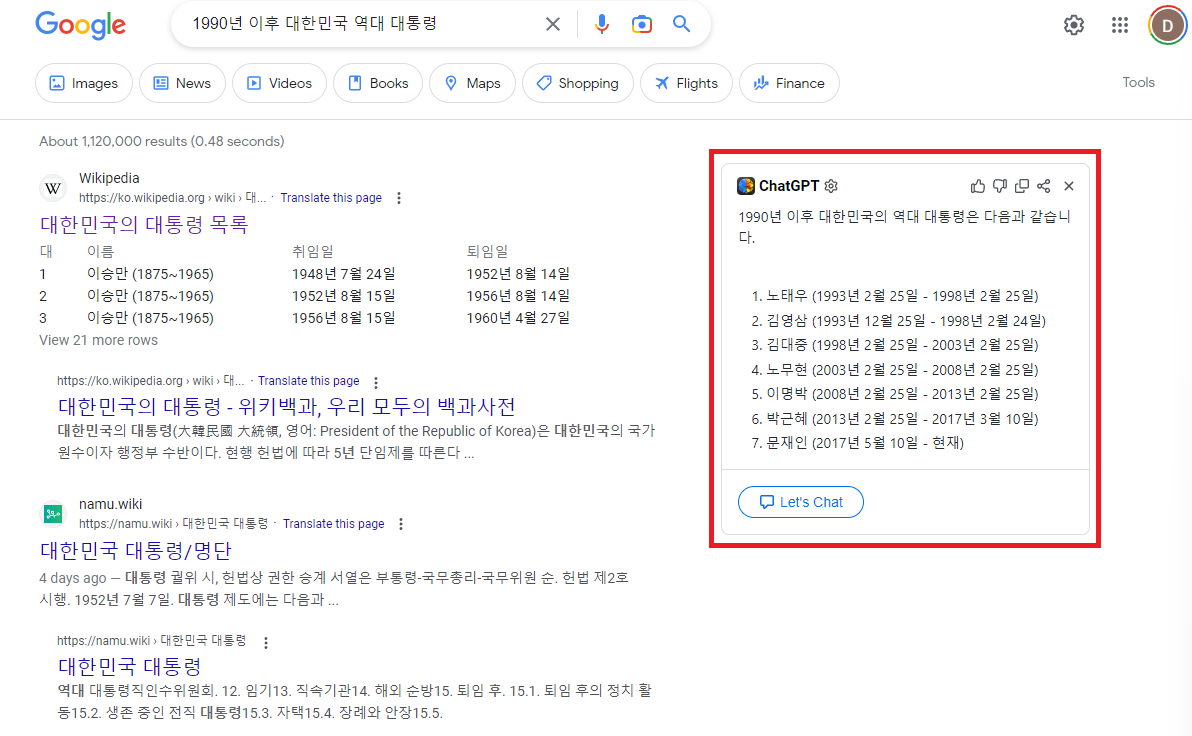Click ChatGPT entry 4. 노무현
The image size is (1192, 736).
coord(895,370)
